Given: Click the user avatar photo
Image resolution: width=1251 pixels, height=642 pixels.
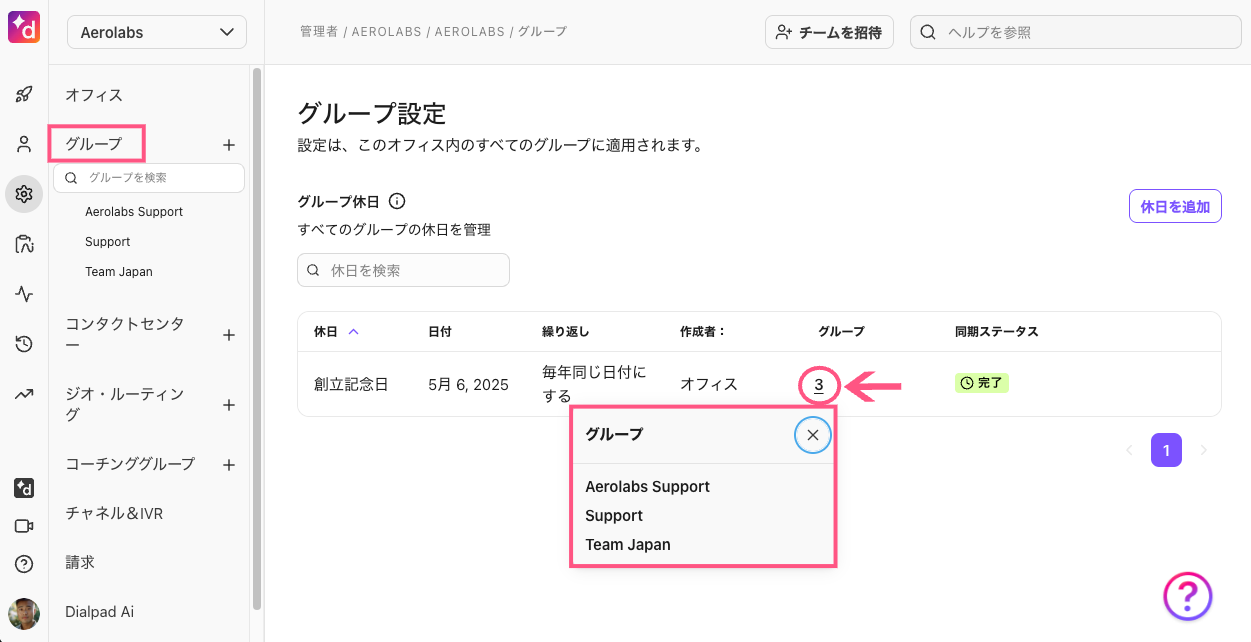Looking at the screenshot, I should click(24, 613).
